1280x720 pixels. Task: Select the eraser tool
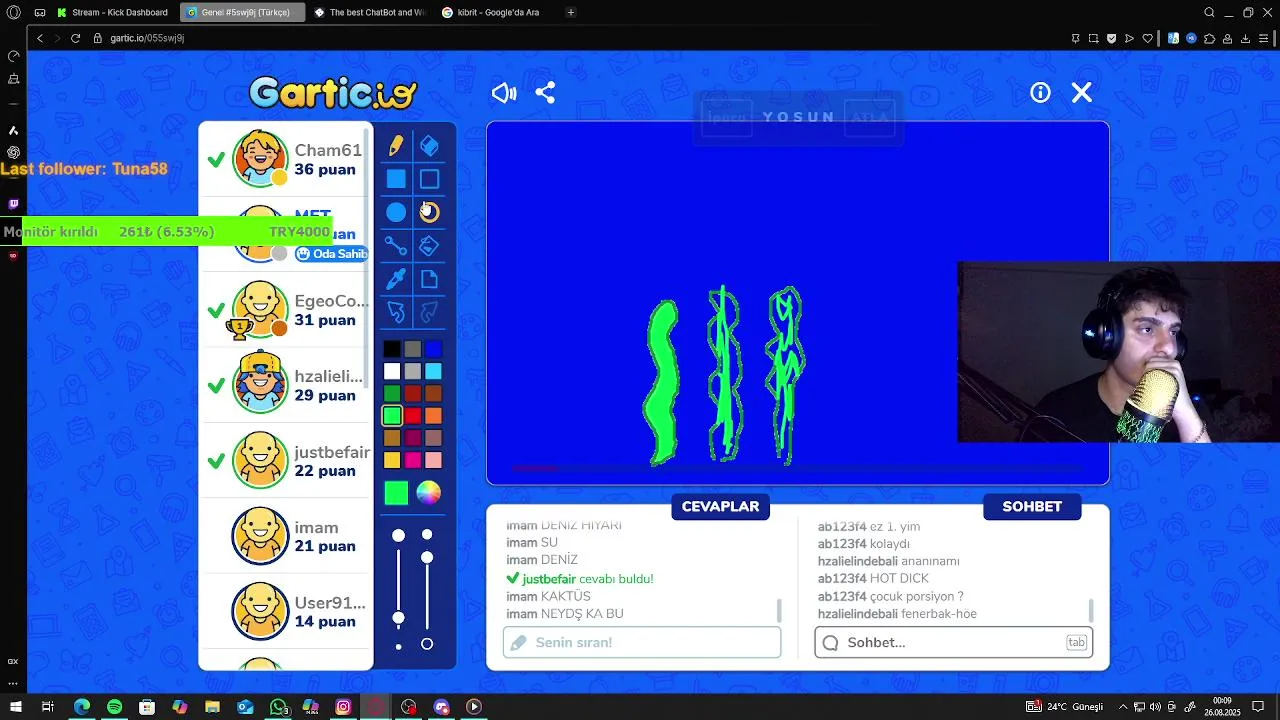(x=429, y=146)
